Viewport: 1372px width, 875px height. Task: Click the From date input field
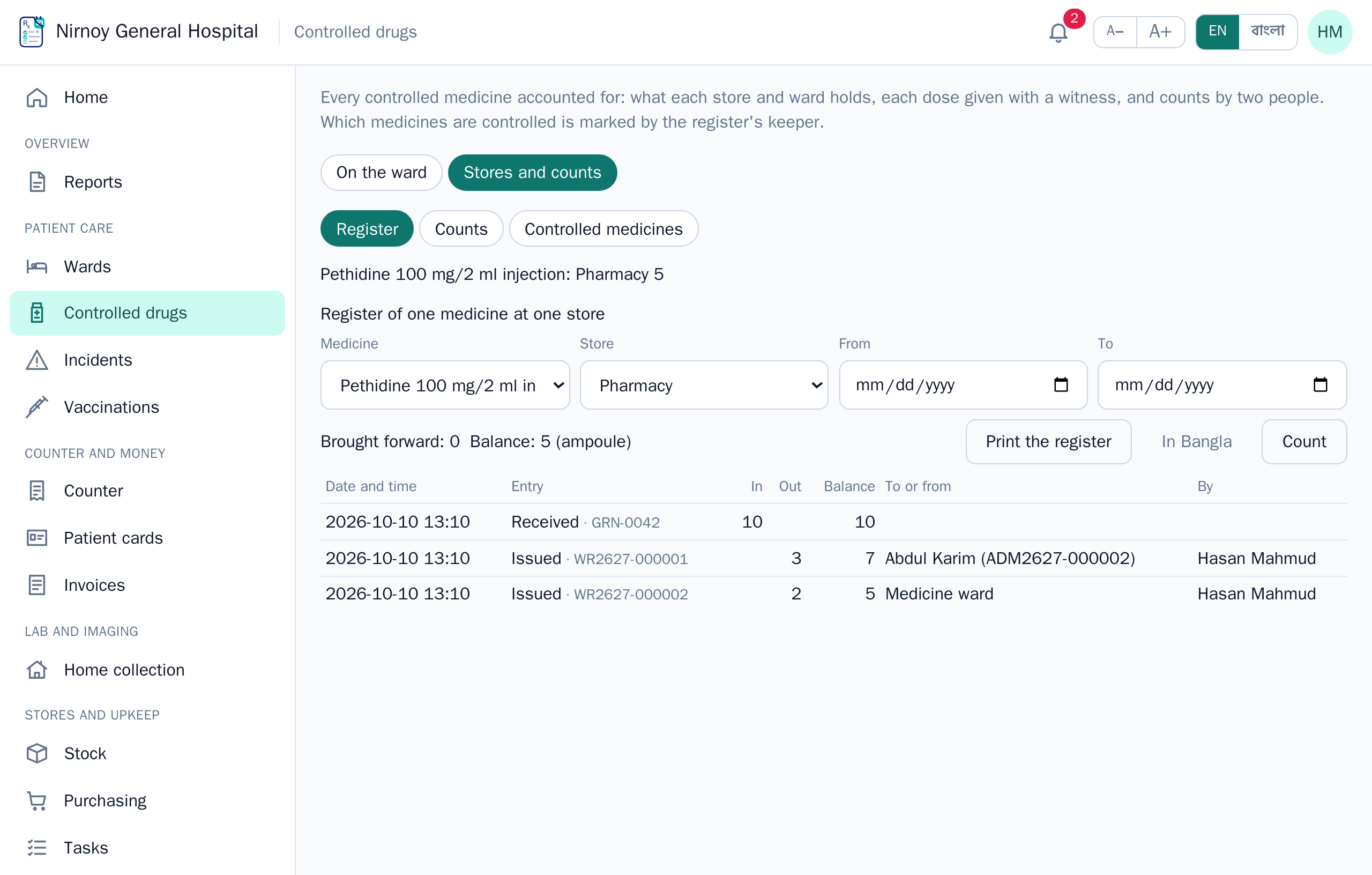pyautogui.click(x=963, y=385)
